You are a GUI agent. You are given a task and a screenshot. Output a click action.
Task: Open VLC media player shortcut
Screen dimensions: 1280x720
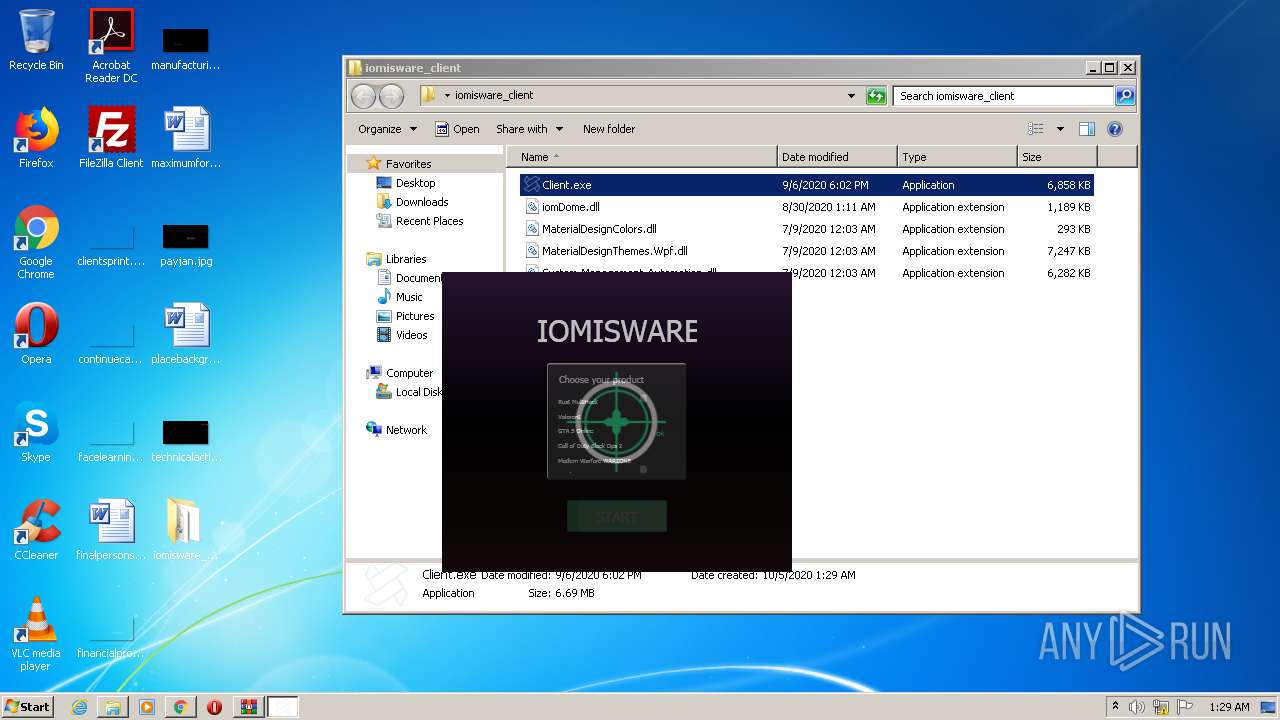(36, 634)
